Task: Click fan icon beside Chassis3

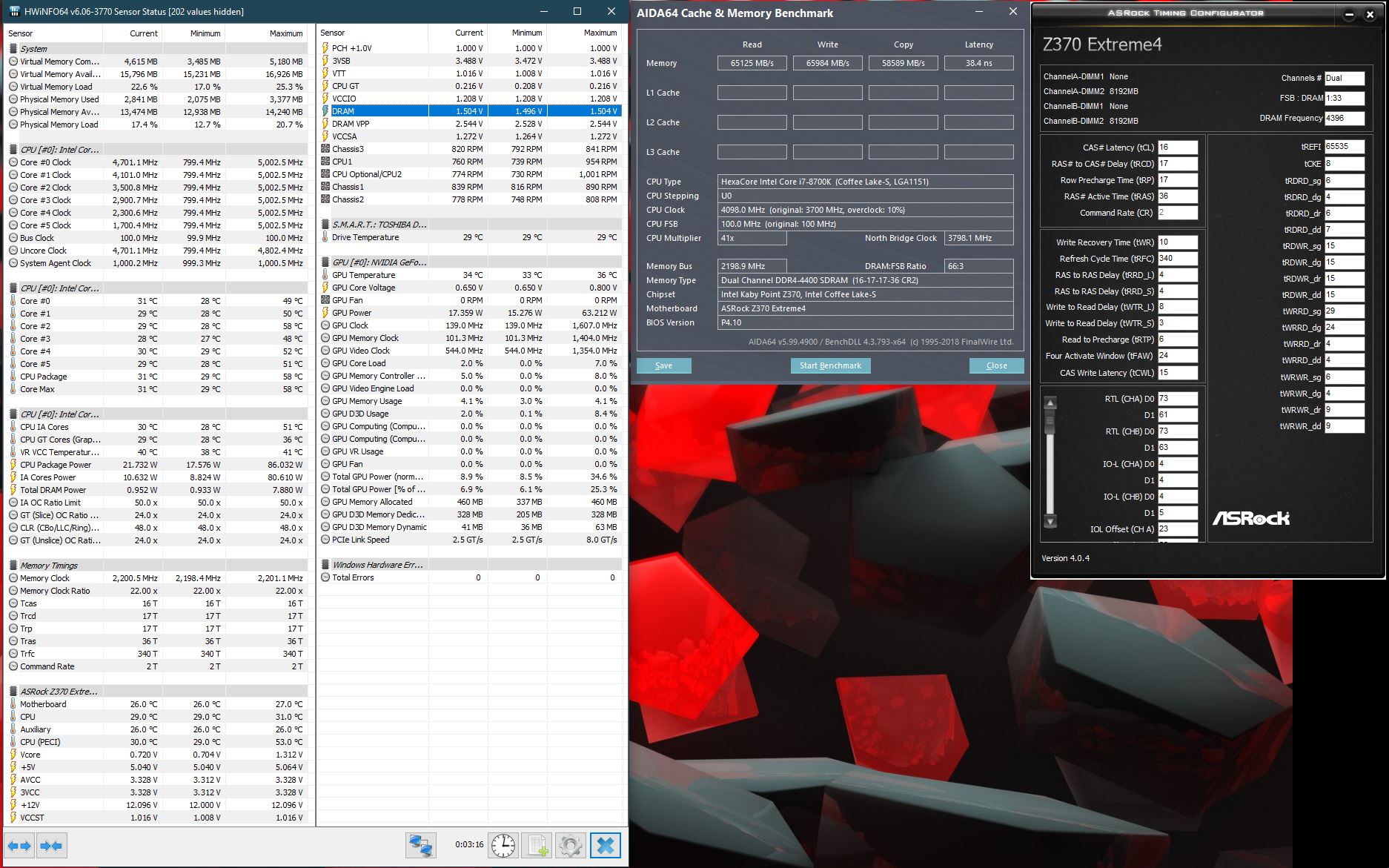Action: 325,149
